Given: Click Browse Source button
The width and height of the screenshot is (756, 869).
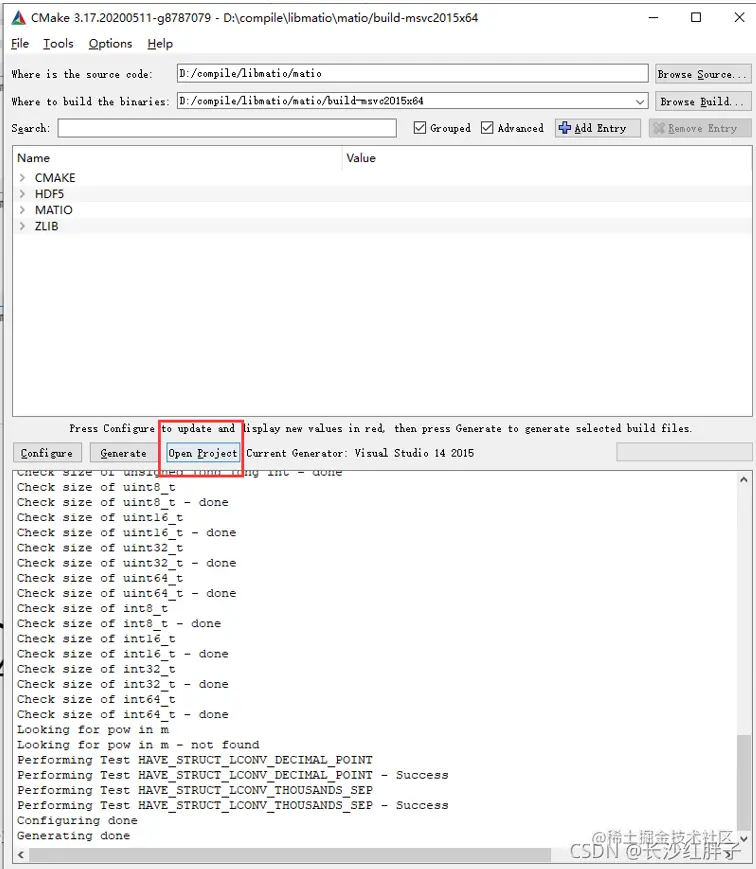Looking at the screenshot, I should [x=703, y=74].
